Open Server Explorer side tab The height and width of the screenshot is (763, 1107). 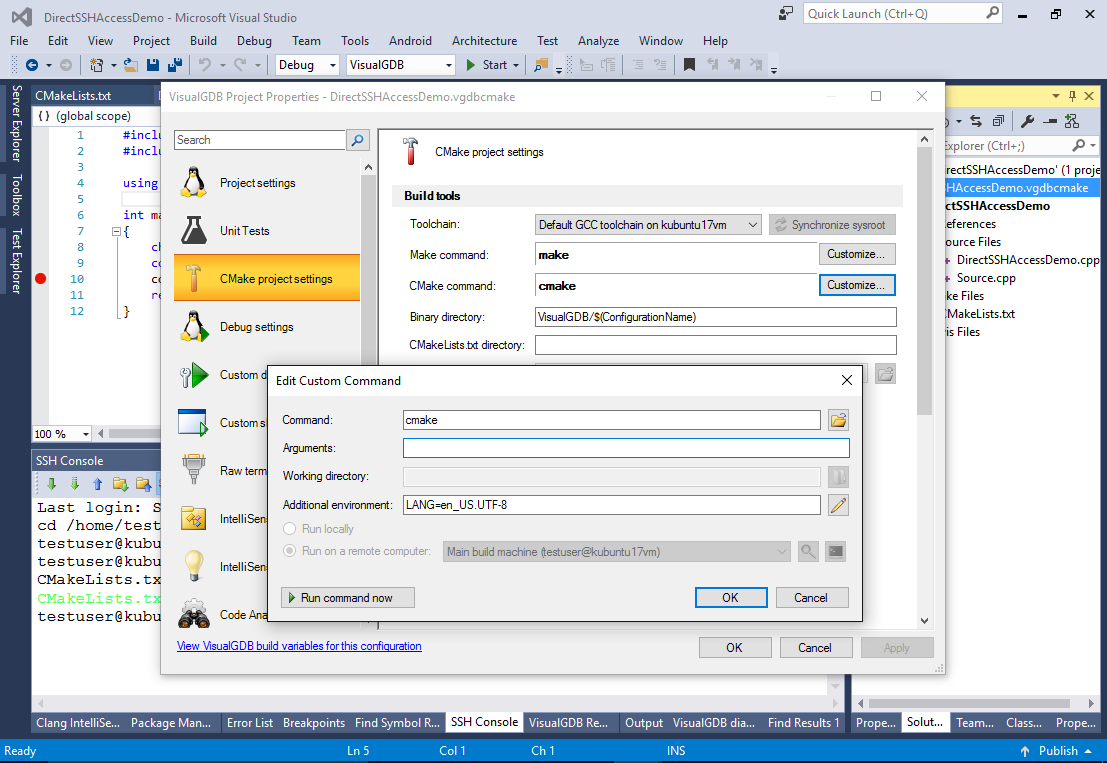pos(16,124)
